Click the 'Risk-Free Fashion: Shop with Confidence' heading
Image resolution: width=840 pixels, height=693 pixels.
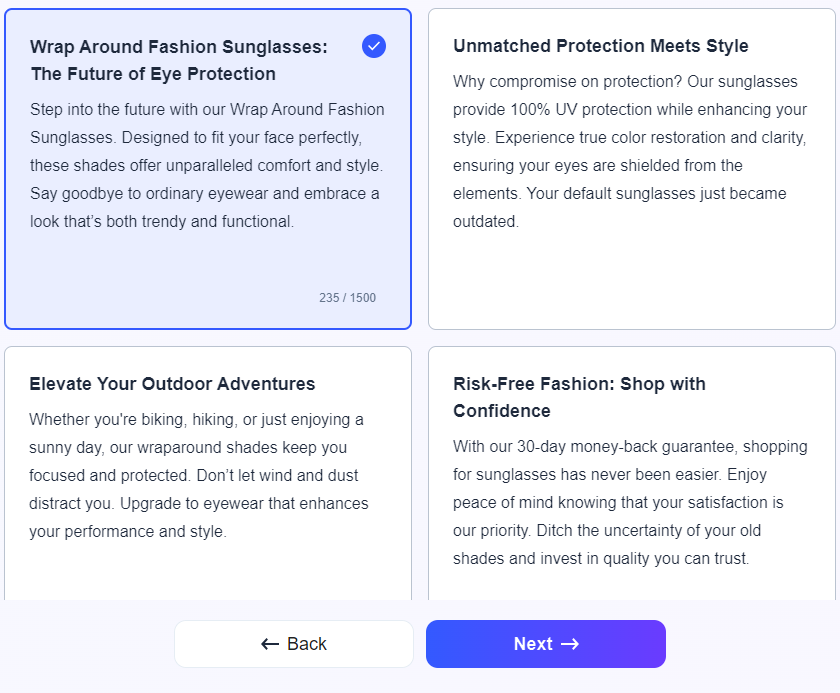pos(579,397)
